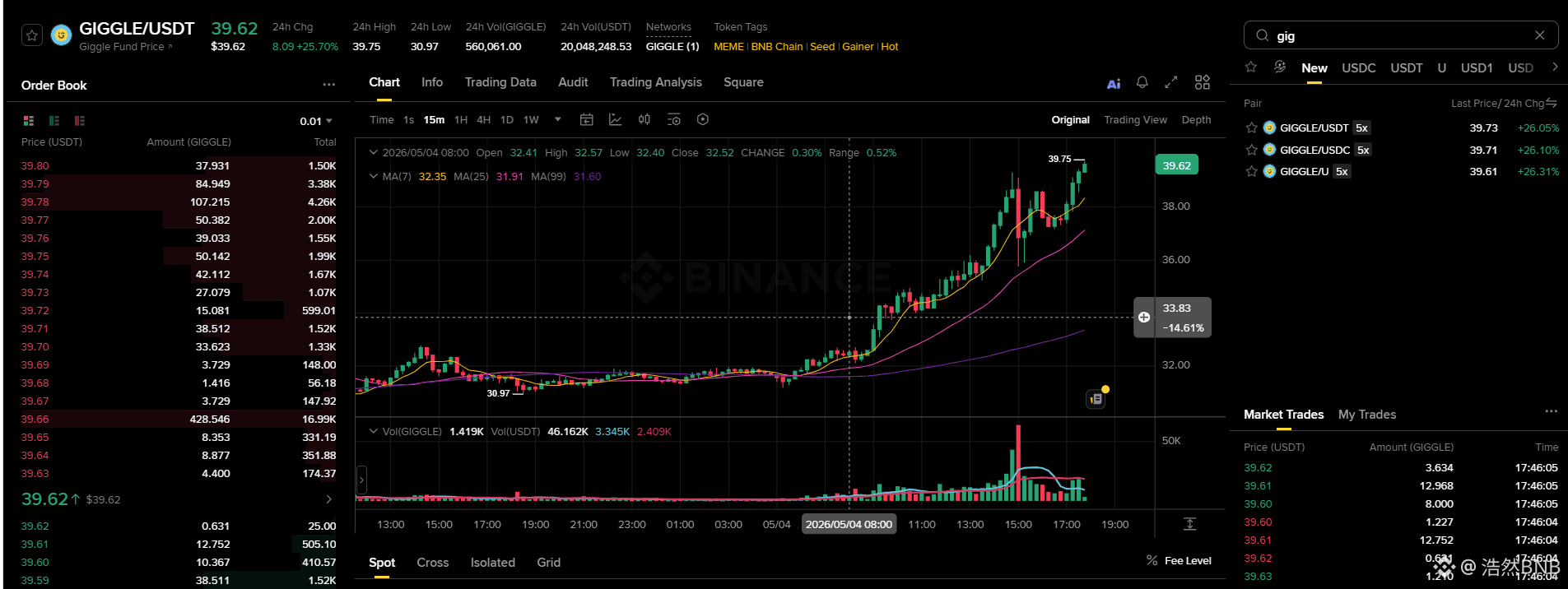Expand volume panel side arrow handle
This screenshot has width=1568, height=589.
tap(361, 480)
